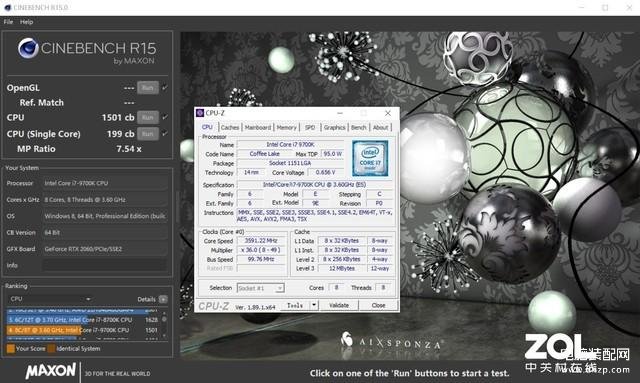Open the Help menu in Cinebench
This screenshot has height=383, width=640.
click(27, 22)
